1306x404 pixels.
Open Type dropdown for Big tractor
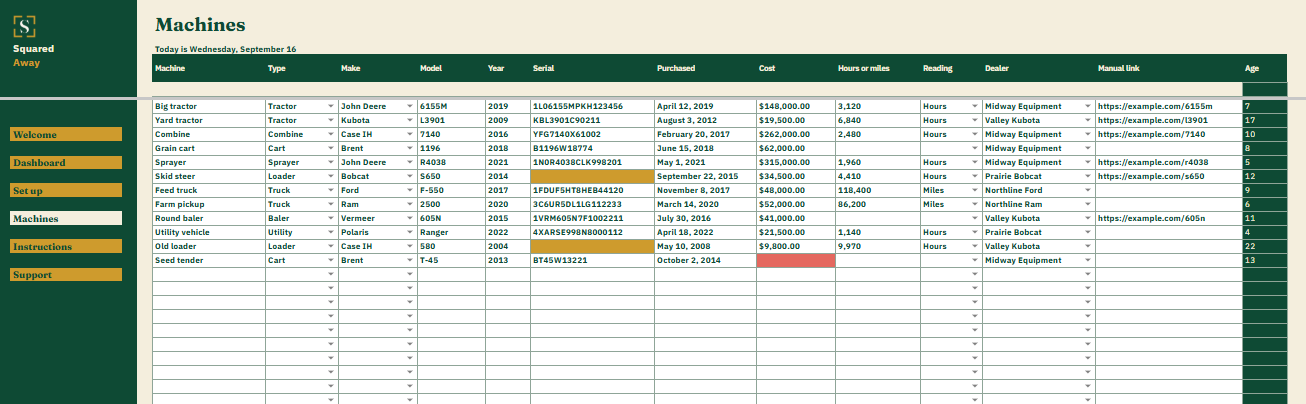coord(331,106)
